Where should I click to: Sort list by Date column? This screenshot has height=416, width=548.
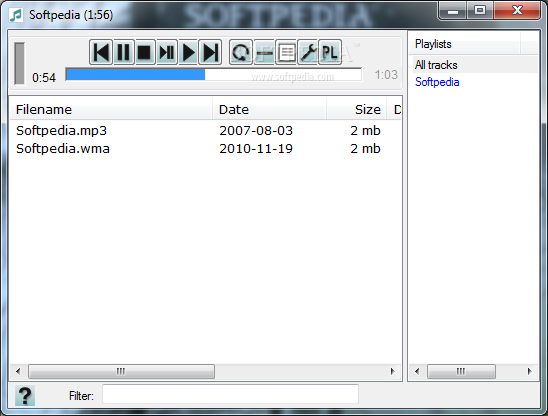coord(269,109)
